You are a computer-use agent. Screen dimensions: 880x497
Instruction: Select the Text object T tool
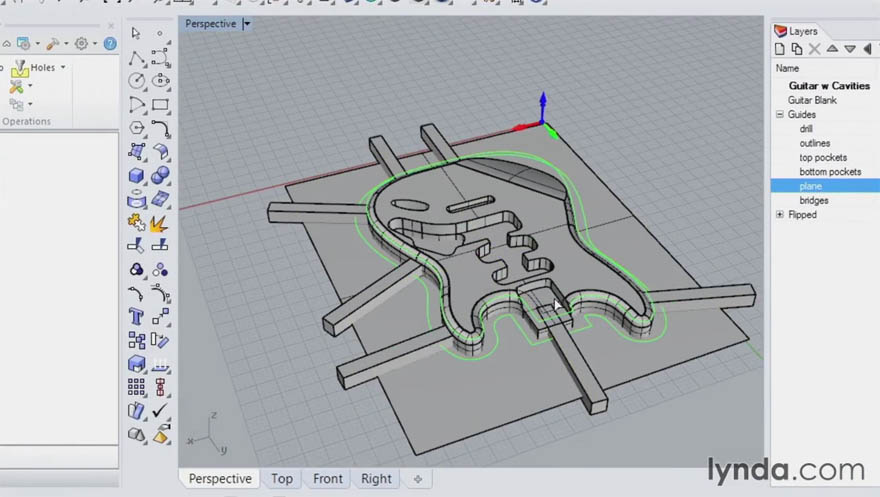point(136,317)
